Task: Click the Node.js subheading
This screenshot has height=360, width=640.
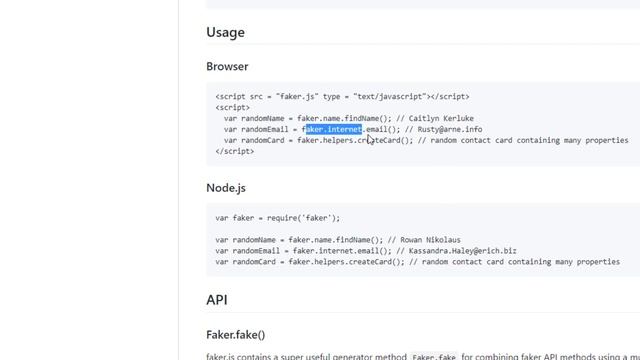Action: click(x=226, y=188)
